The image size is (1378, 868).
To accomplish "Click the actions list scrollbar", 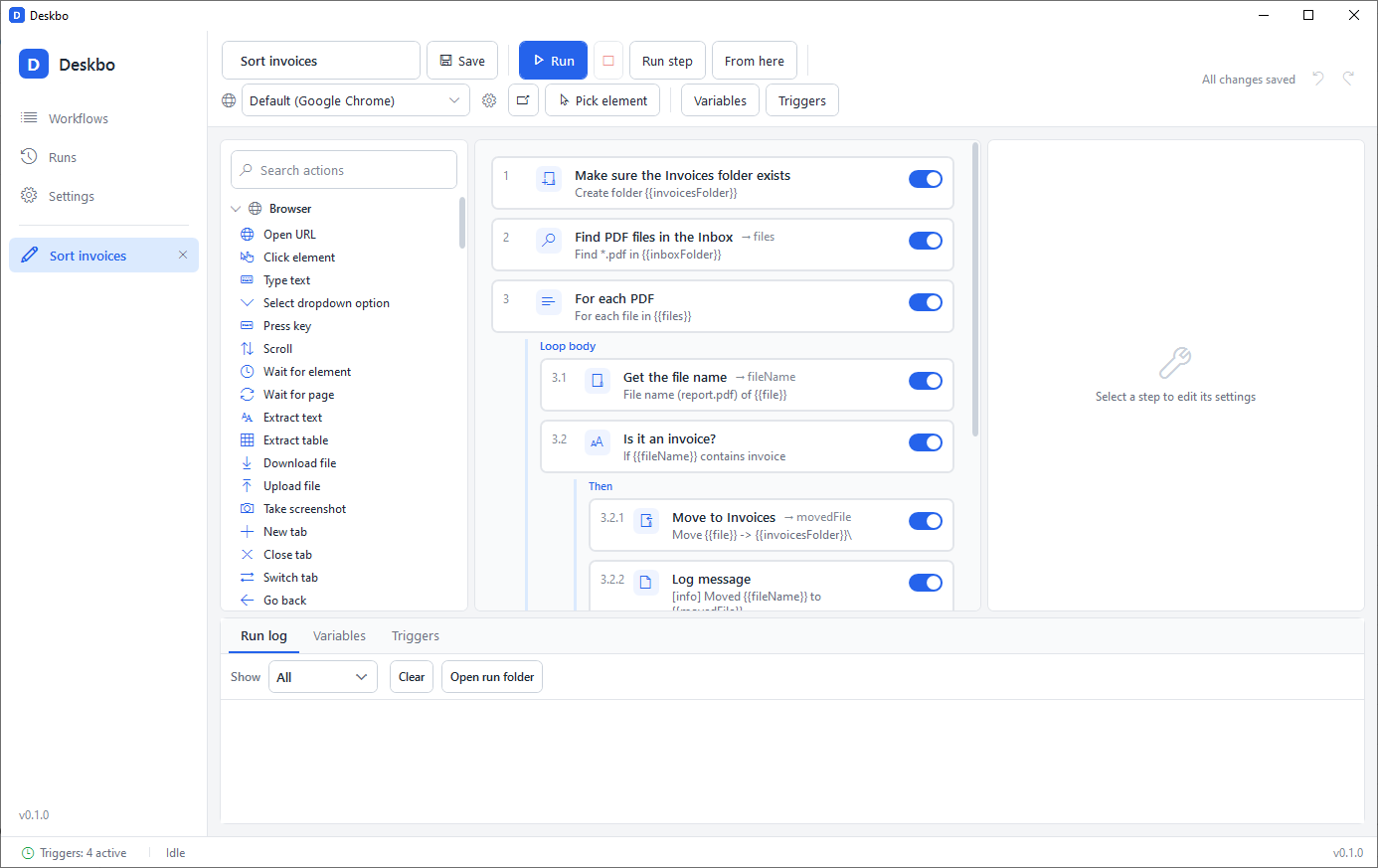I will coord(462,223).
